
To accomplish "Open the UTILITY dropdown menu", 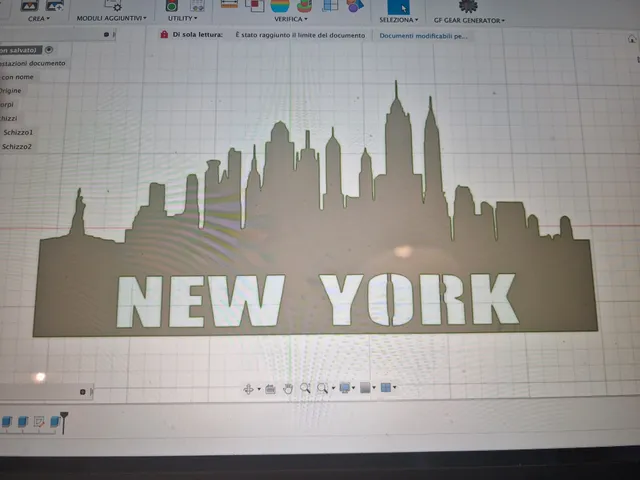I will coord(182,18).
